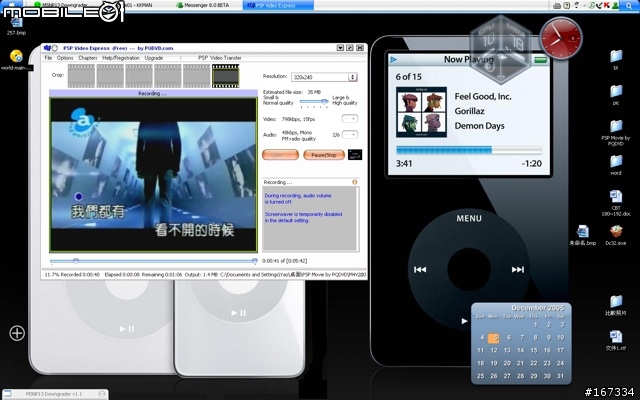Open the Dc32.exe desktop icon
Screen dimensions: 640x400
click(x=616, y=235)
